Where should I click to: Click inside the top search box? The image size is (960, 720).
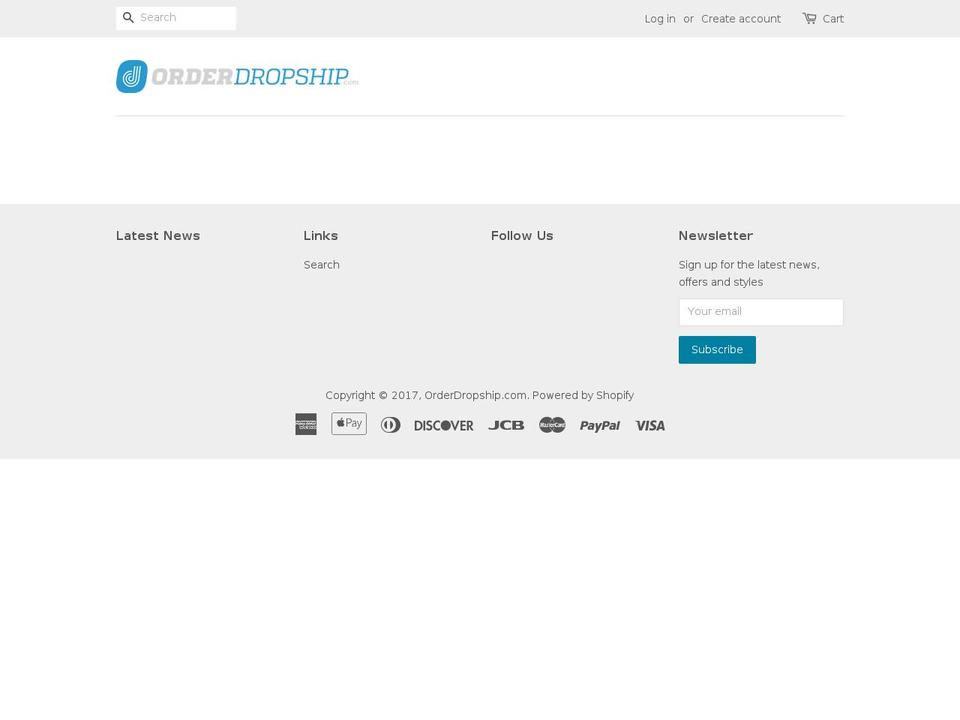click(185, 17)
